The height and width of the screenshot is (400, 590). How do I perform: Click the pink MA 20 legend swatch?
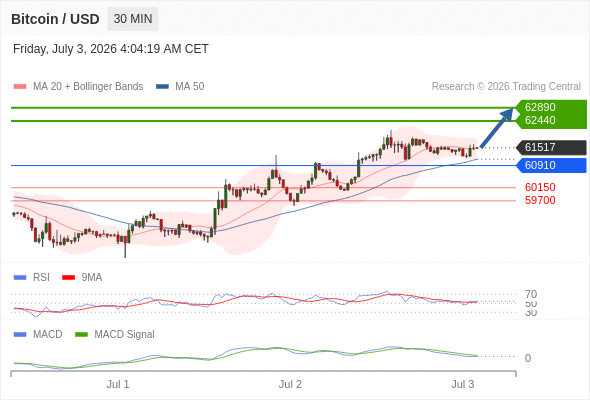click(20, 87)
